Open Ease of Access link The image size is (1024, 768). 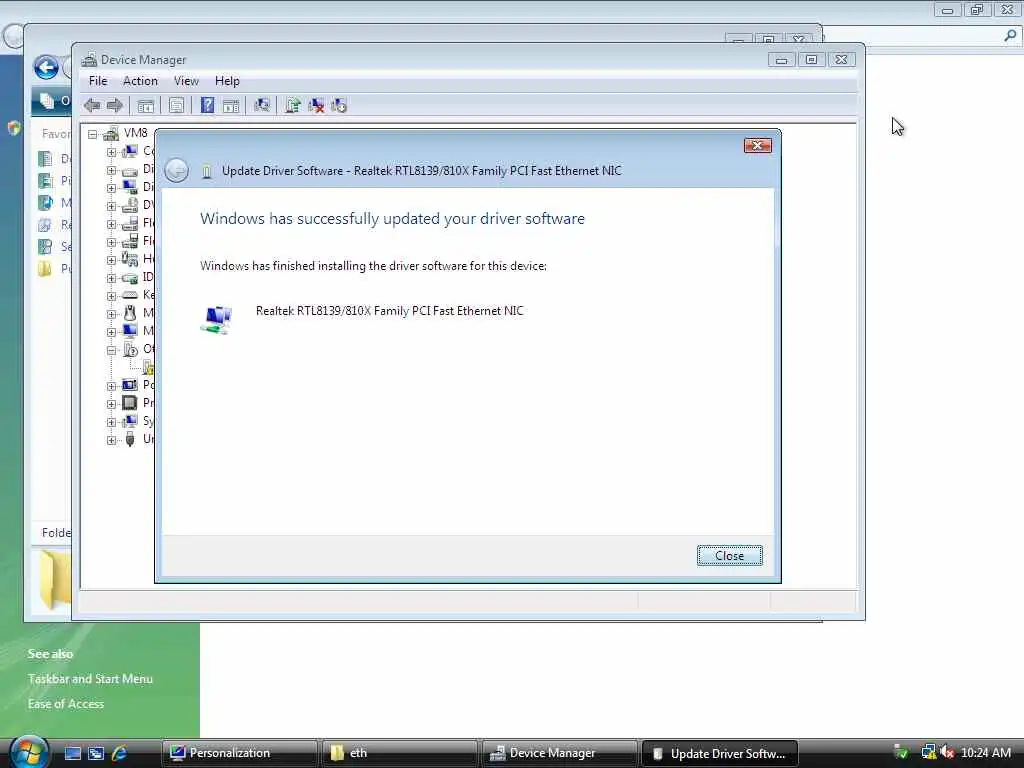[66, 703]
